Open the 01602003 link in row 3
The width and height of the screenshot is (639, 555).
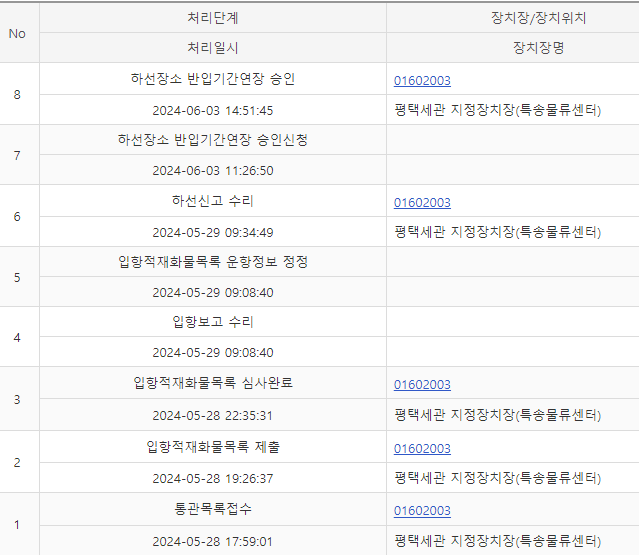click(x=422, y=385)
